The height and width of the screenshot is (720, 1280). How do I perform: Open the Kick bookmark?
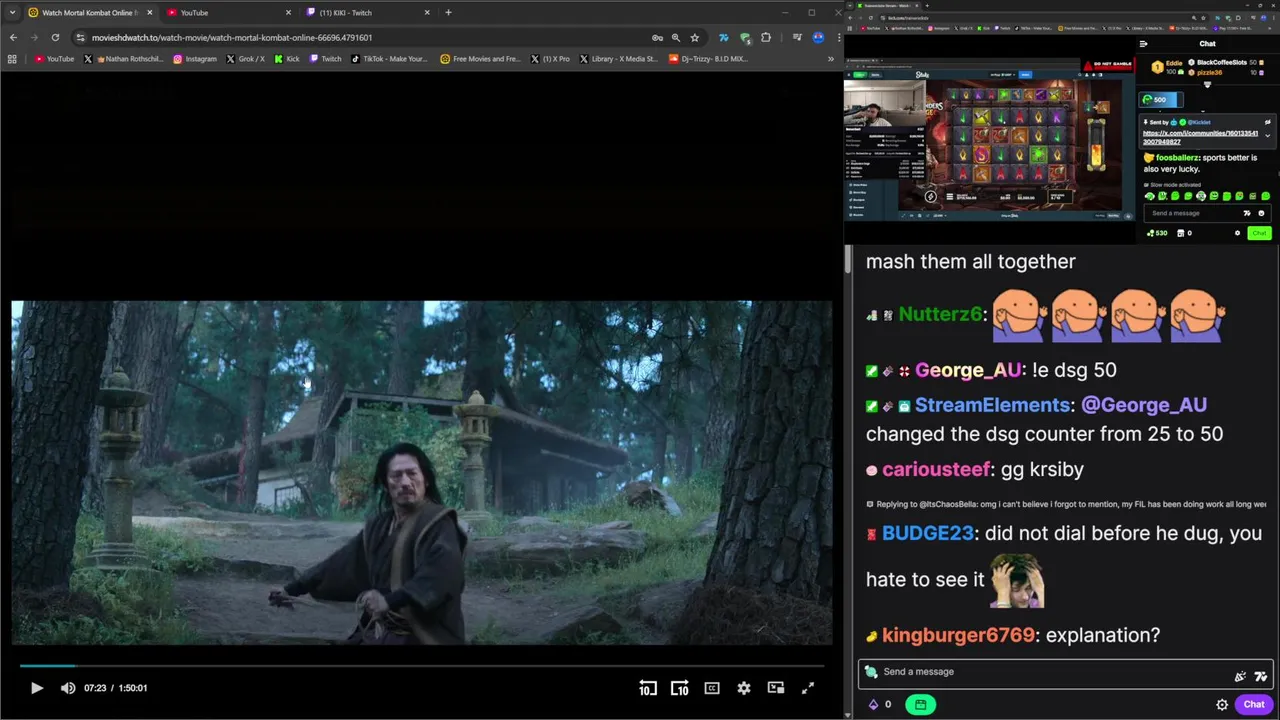point(287,59)
